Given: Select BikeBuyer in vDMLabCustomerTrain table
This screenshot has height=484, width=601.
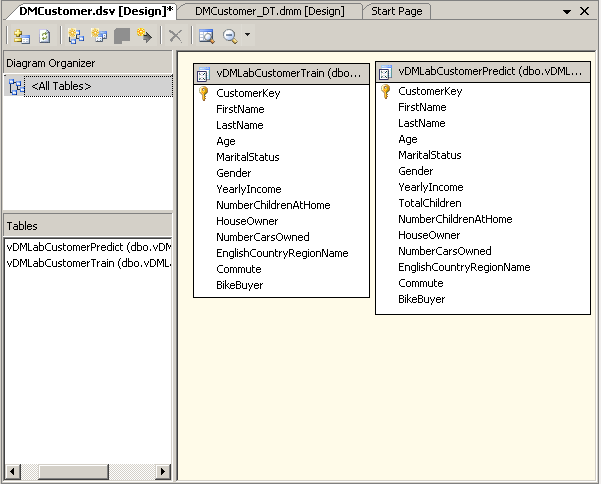Looking at the screenshot, I should (x=240, y=285).
